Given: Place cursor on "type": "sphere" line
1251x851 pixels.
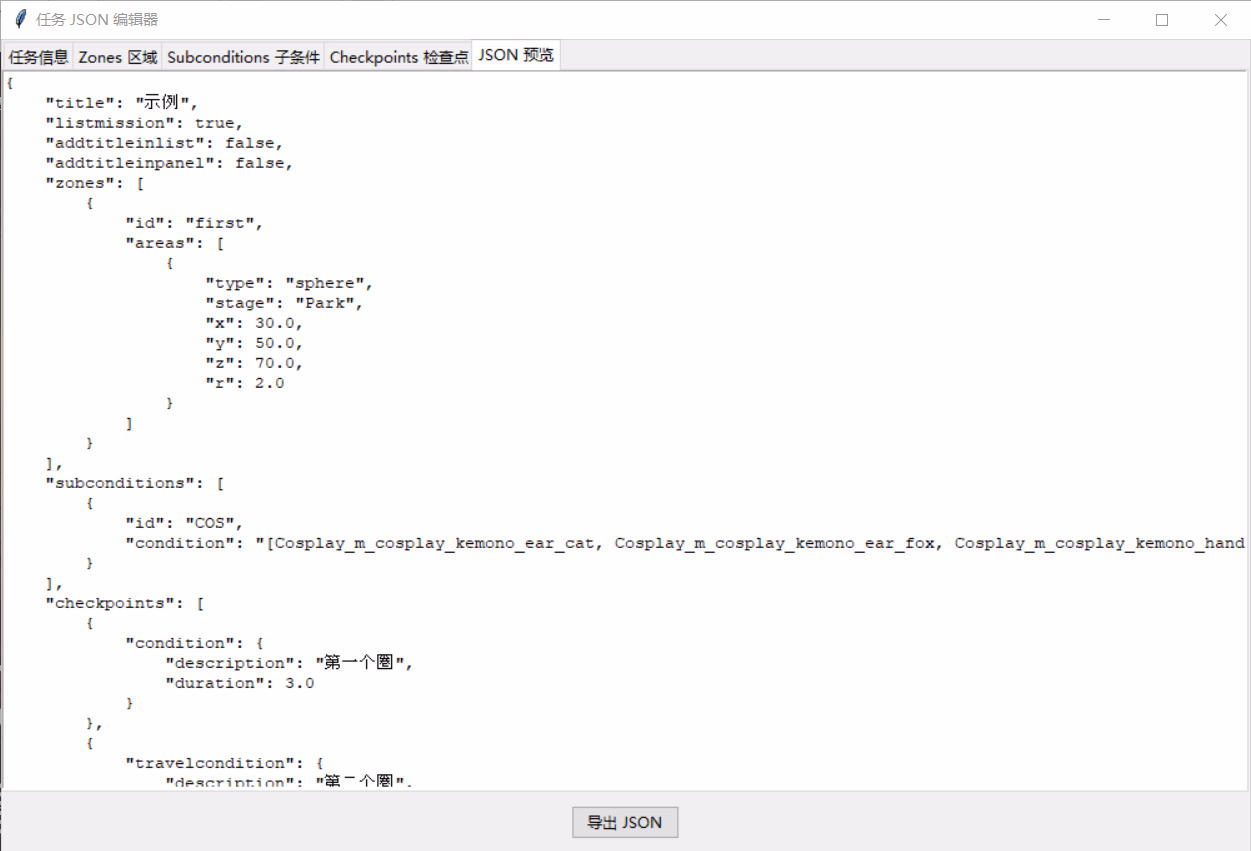Looking at the screenshot, I should 289,283.
